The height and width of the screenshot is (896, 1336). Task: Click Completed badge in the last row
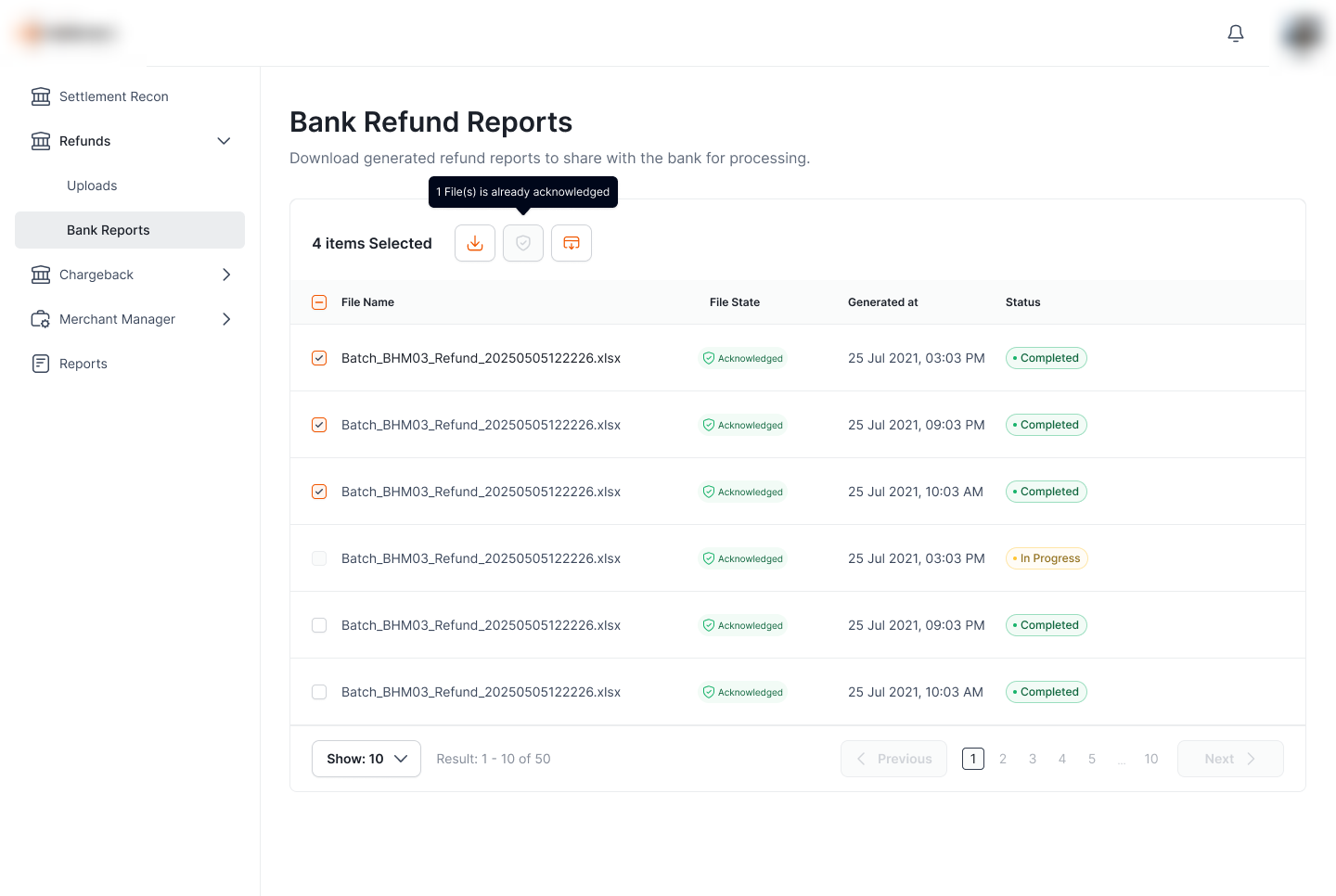pos(1047,692)
